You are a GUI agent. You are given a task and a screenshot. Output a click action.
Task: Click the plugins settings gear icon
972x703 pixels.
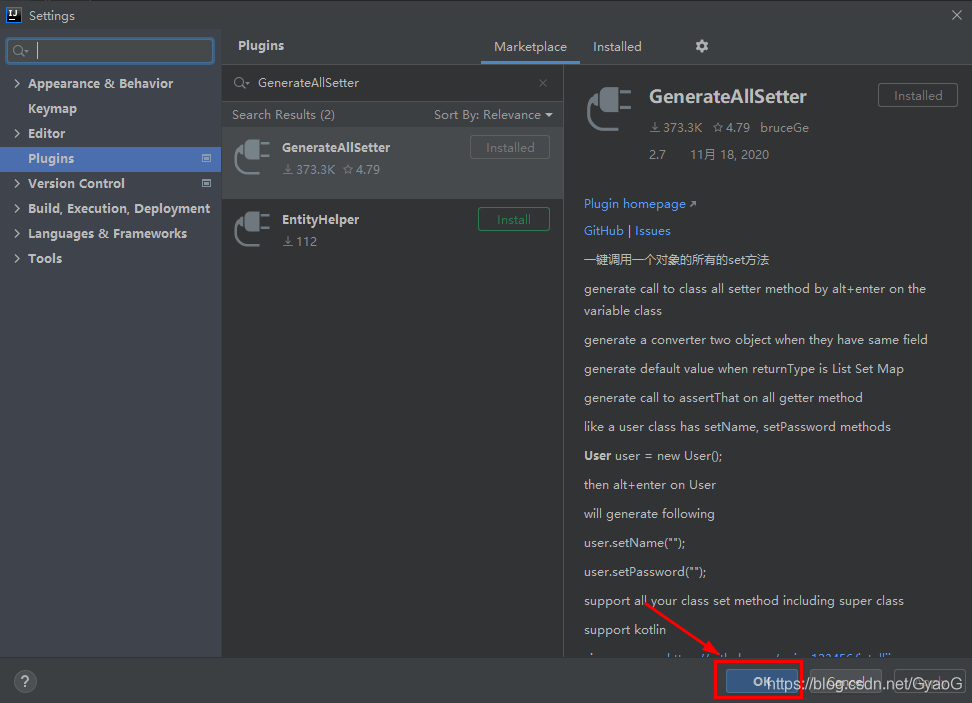click(701, 46)
